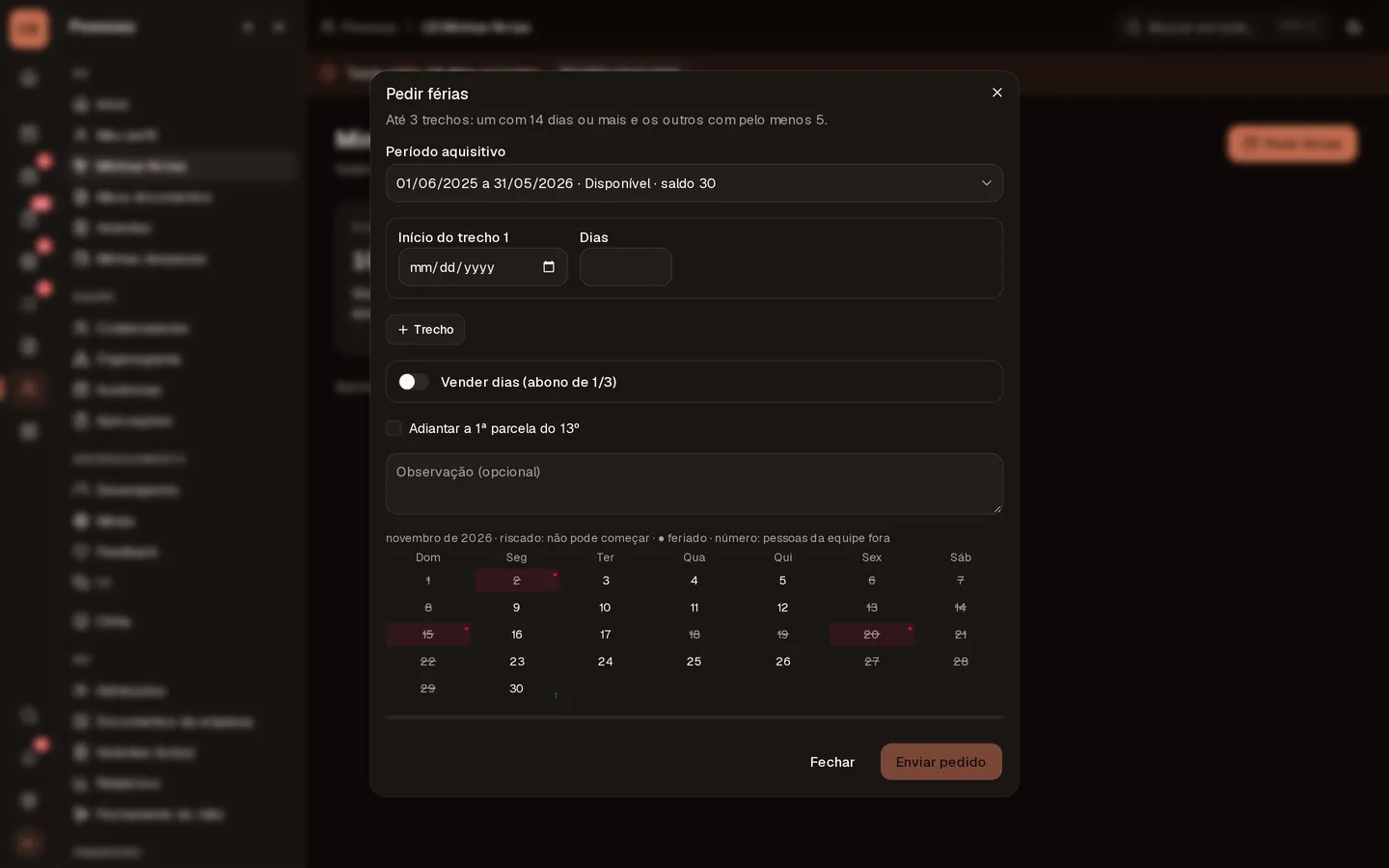Click the highlighted holiday on day 20
This screenshot has height=868, width=1389.
click(872, 635)
